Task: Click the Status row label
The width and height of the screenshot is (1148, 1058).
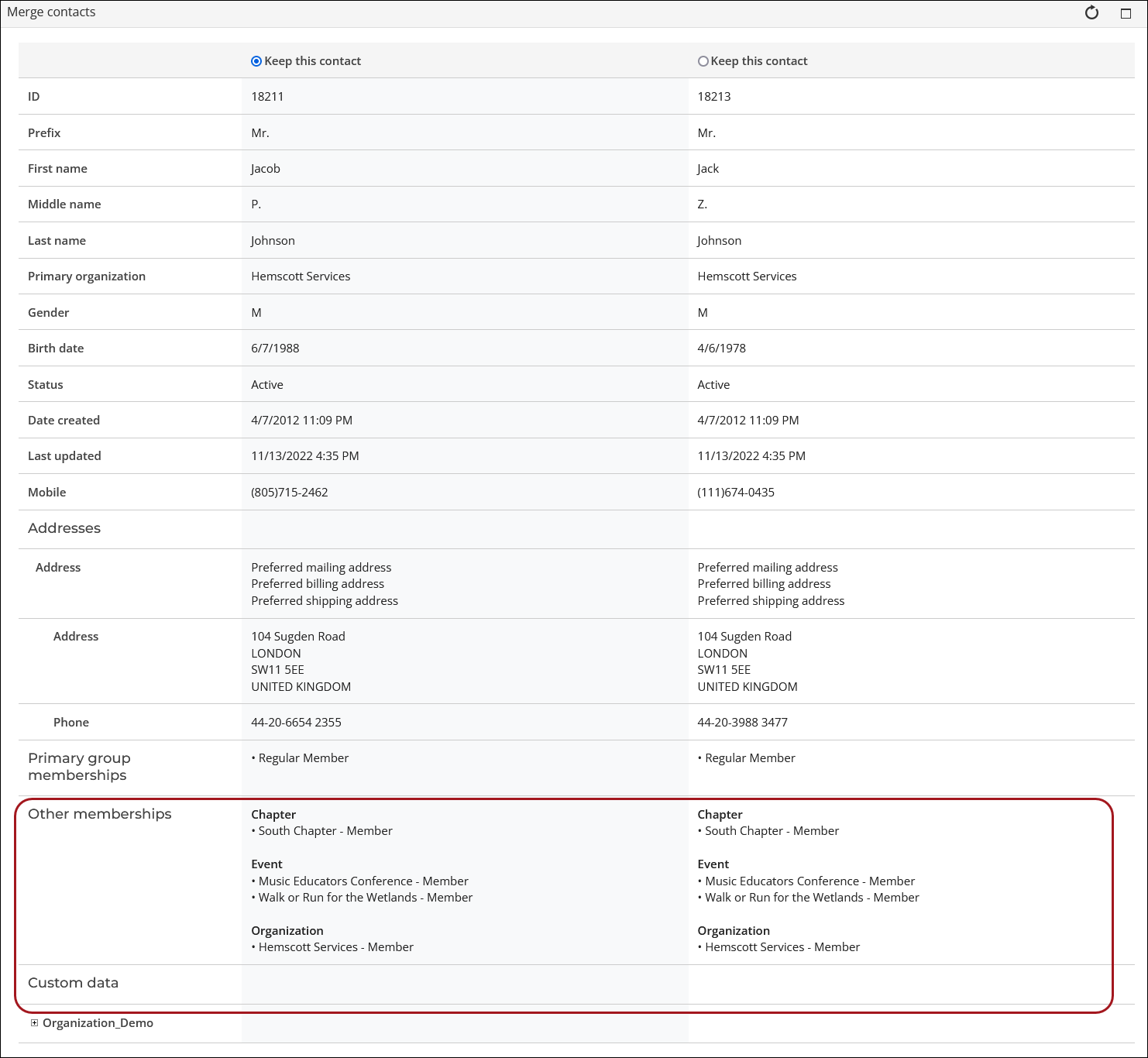Action: [46, 385]
